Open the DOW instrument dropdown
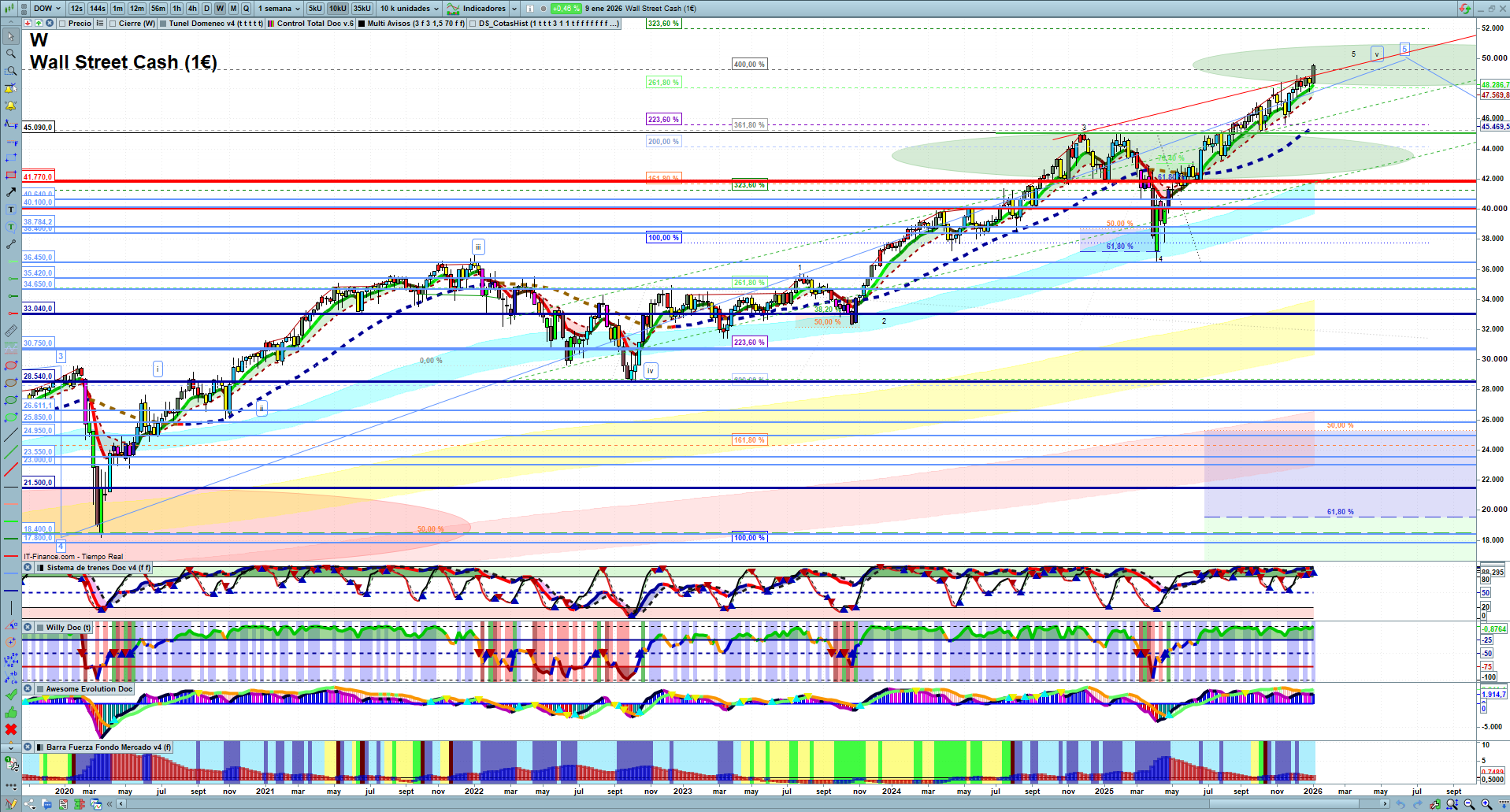The image size is (1510, 812). pyautogui.click(x=46, y=9)
